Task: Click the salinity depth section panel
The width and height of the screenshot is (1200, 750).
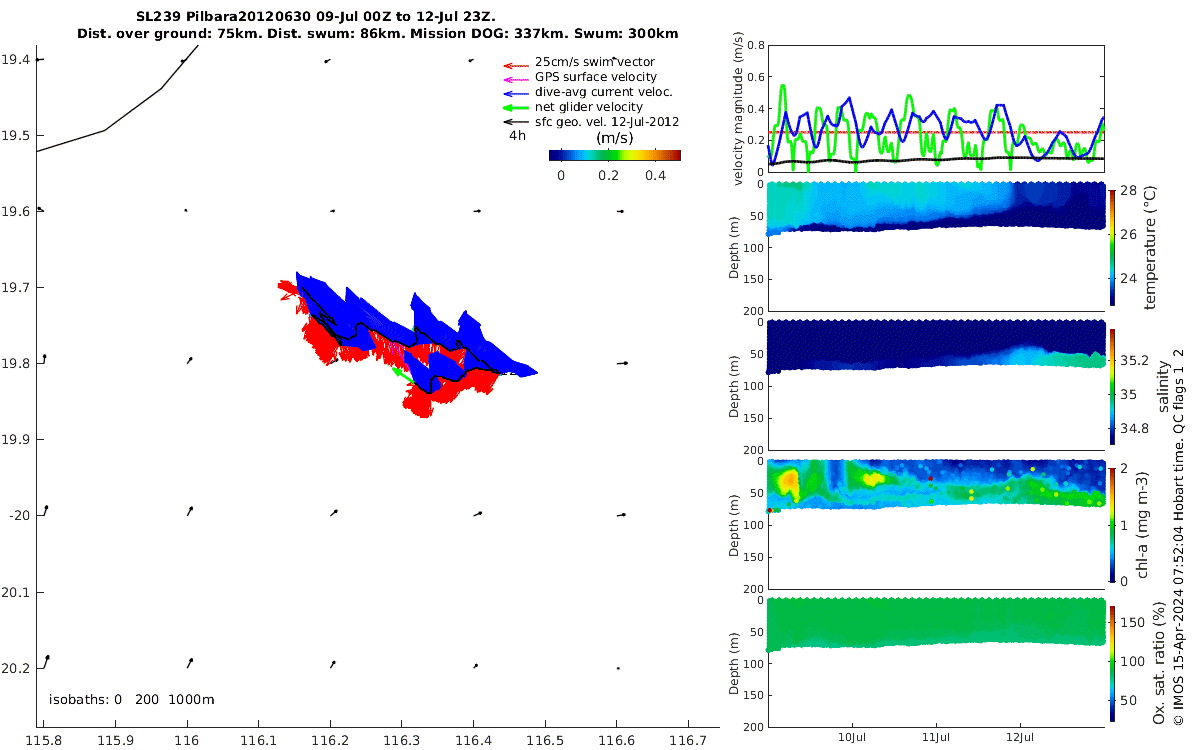Action: tap(935, 387)
